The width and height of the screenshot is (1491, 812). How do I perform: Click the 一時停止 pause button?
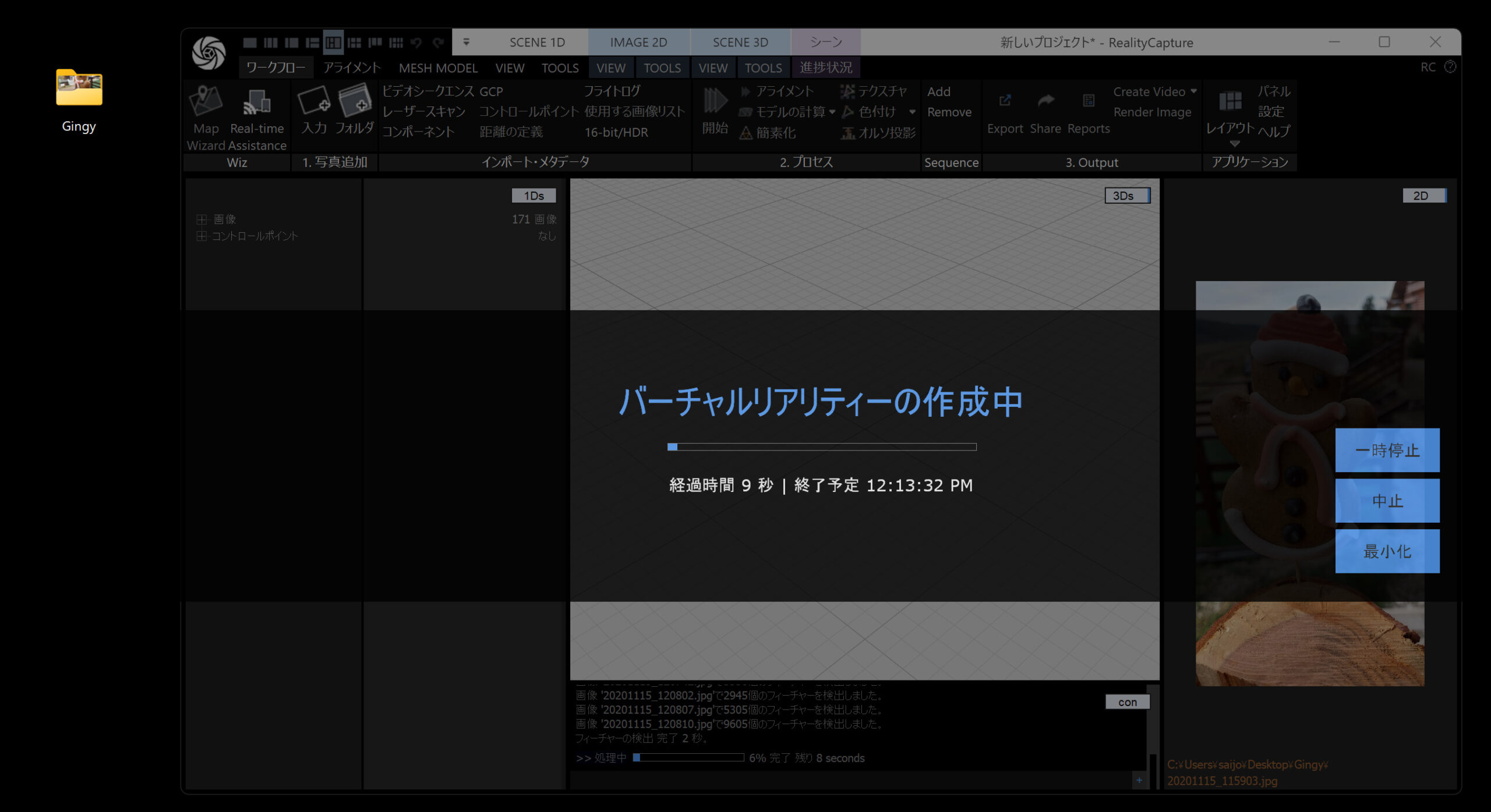(1387, 450)
